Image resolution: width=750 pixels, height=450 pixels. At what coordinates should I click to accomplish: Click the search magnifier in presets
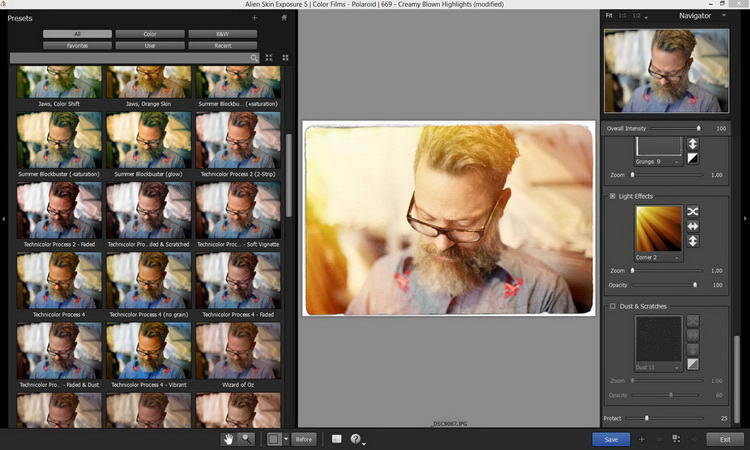click(x=254, y=58)
